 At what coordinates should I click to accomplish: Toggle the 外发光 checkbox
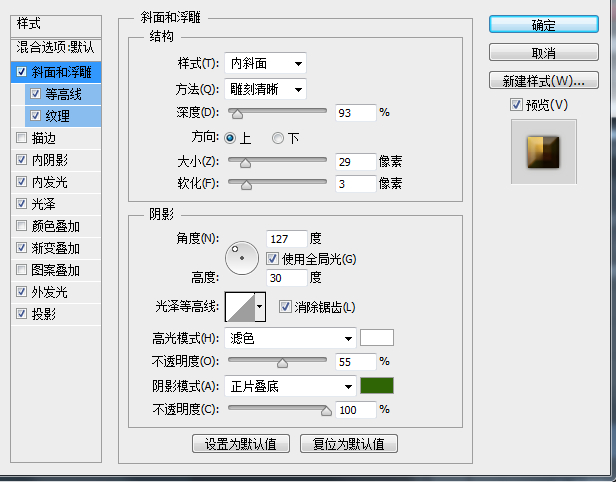21,291
